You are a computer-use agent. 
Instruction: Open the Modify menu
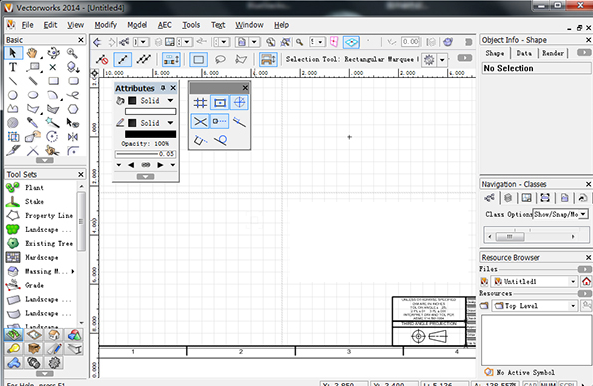click(106, 25)
